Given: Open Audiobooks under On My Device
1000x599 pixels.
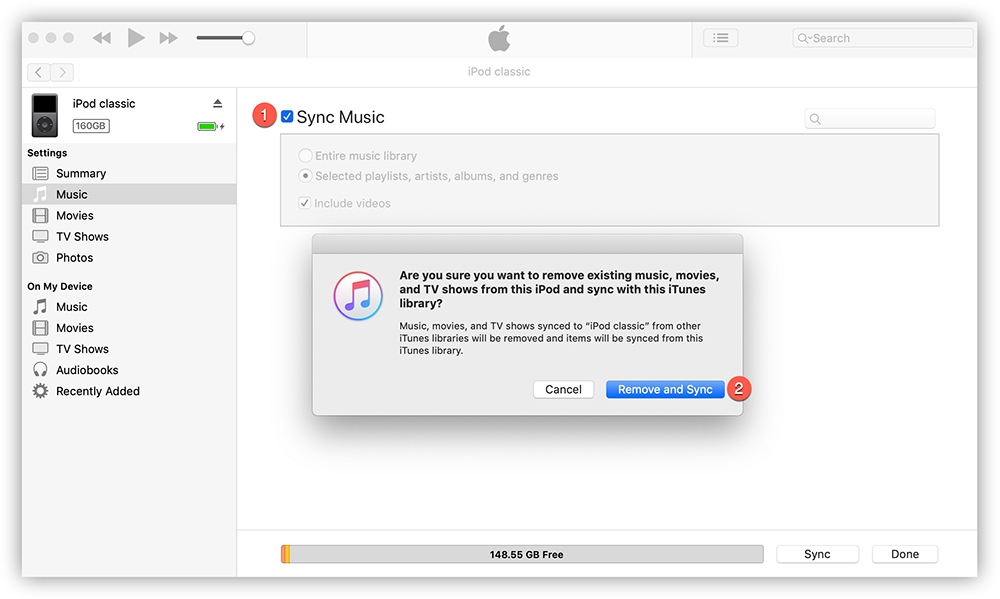Looking at the screenshot, I should [x=87, y=370].
